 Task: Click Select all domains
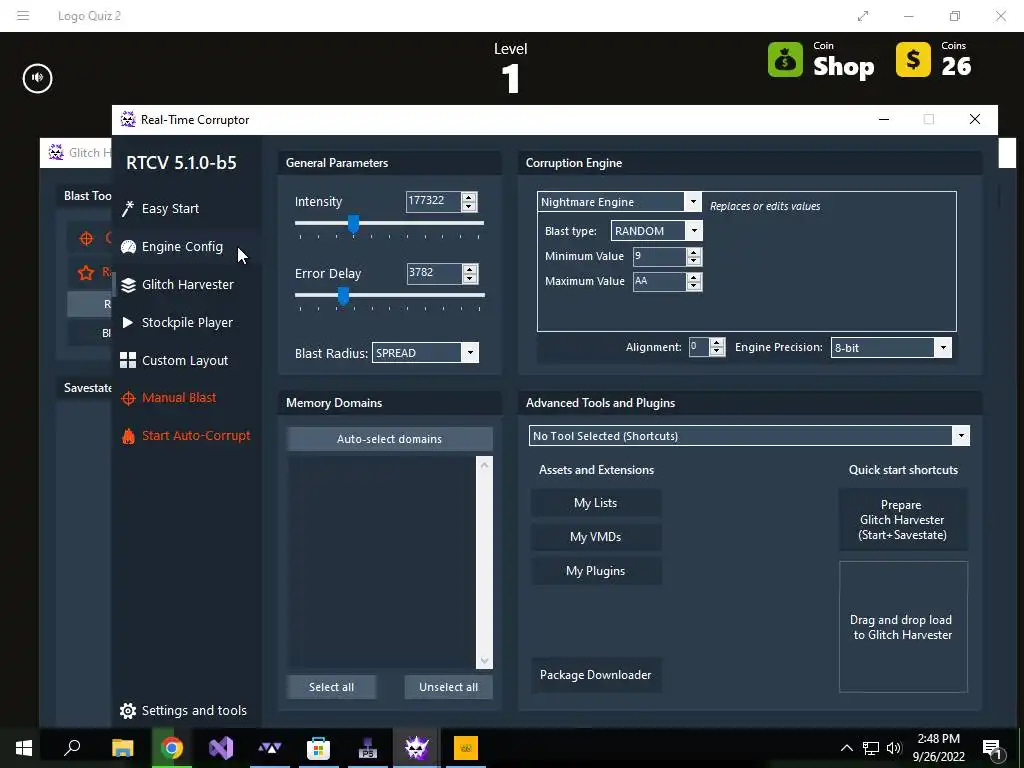[x=331, y=687]
